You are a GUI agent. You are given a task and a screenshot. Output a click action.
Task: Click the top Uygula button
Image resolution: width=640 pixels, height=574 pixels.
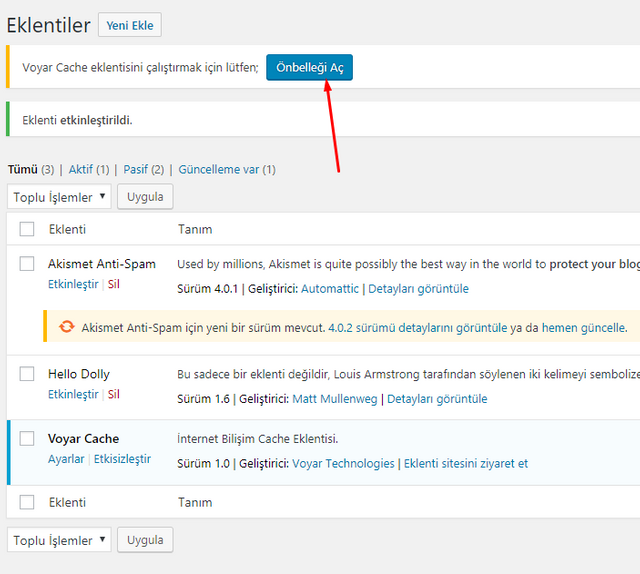coord(145,197)
